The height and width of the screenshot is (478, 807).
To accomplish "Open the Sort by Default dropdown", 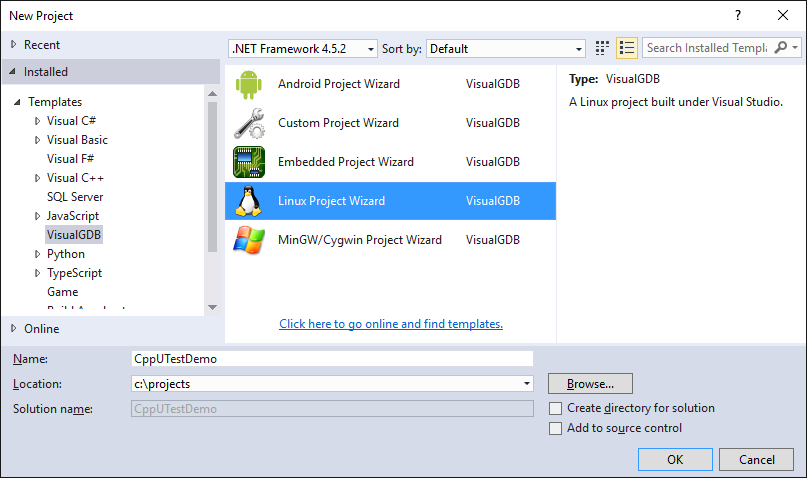I will tap(505, 49).
